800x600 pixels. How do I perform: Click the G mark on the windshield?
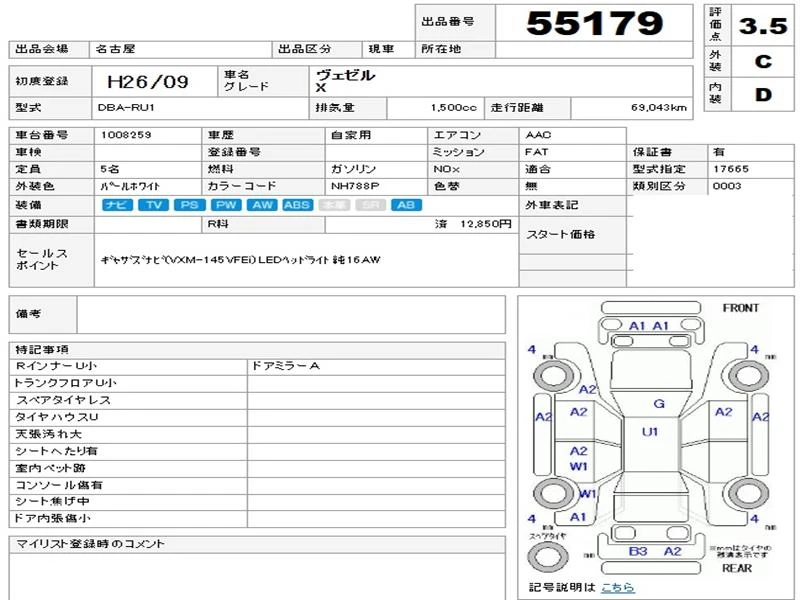[659, 403]
